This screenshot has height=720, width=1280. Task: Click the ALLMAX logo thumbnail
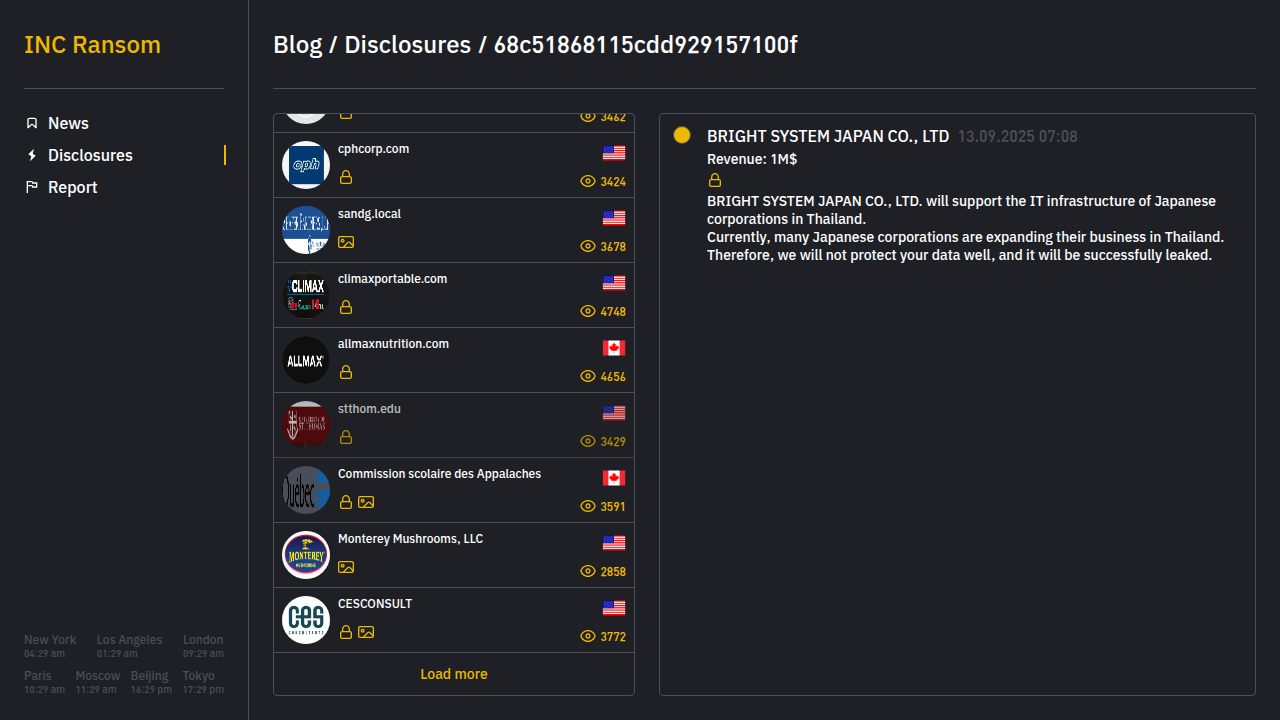[x=306, y=360]
